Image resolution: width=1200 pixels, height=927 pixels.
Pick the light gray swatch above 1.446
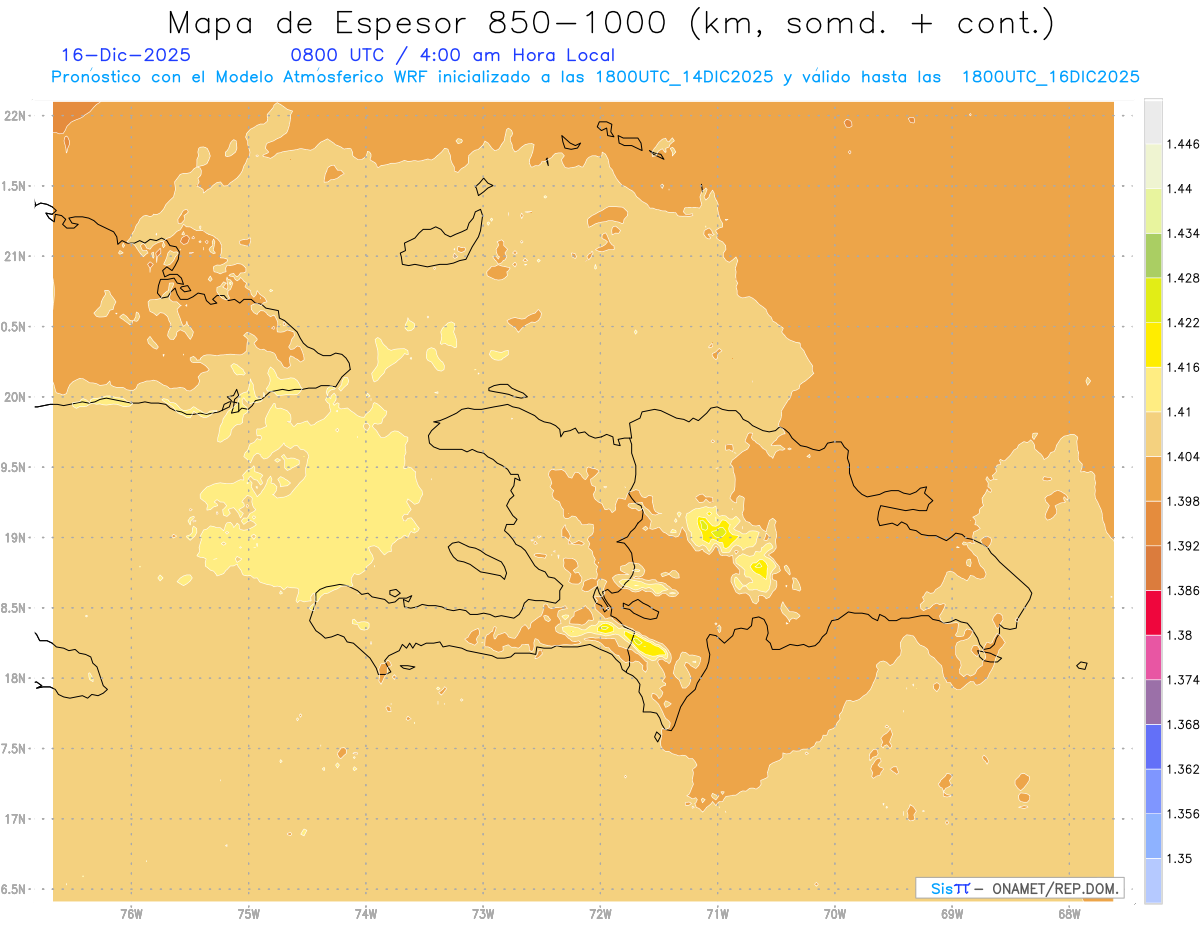click(1153, 121)
